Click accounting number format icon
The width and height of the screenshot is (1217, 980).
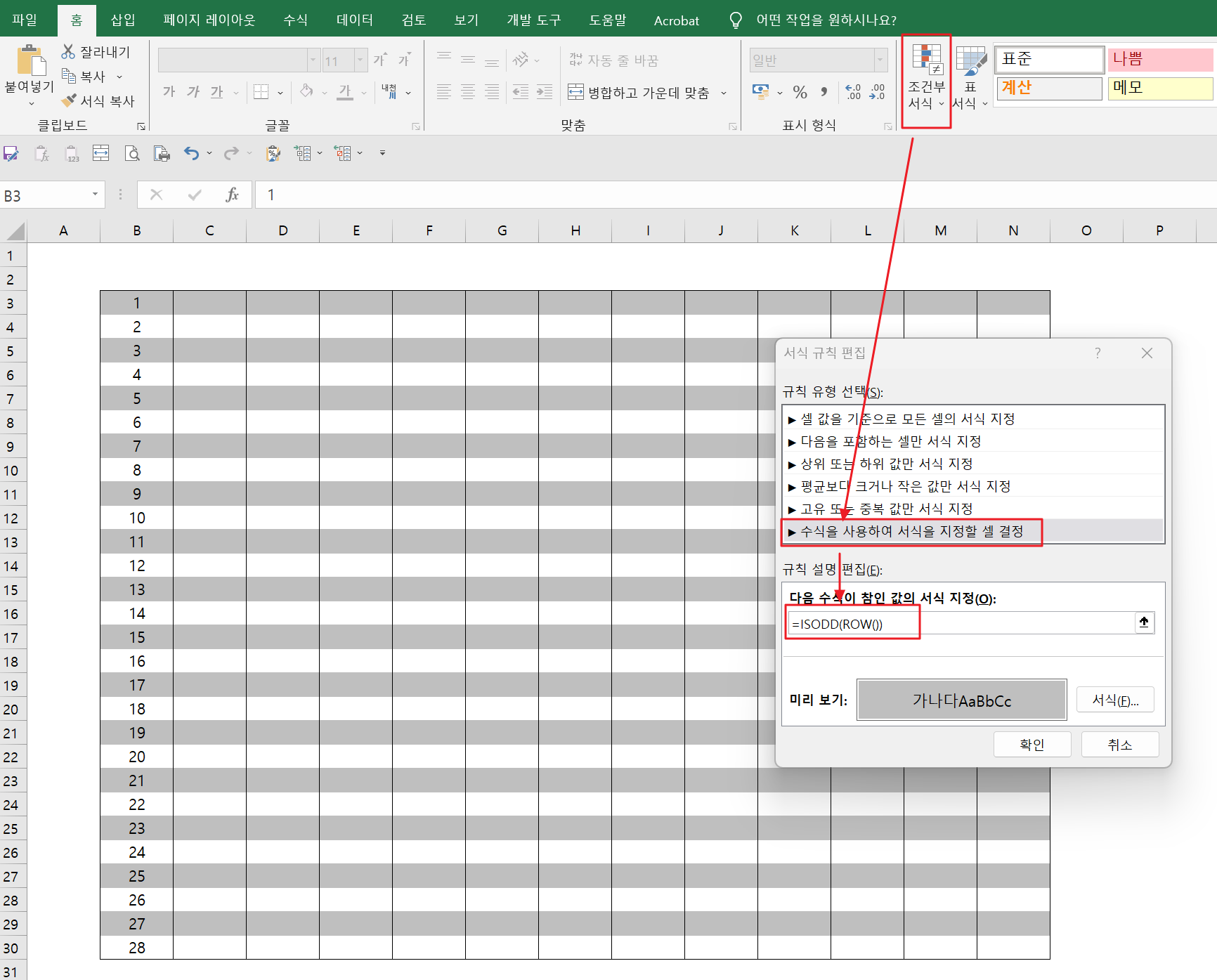click(x=760, y=91)
